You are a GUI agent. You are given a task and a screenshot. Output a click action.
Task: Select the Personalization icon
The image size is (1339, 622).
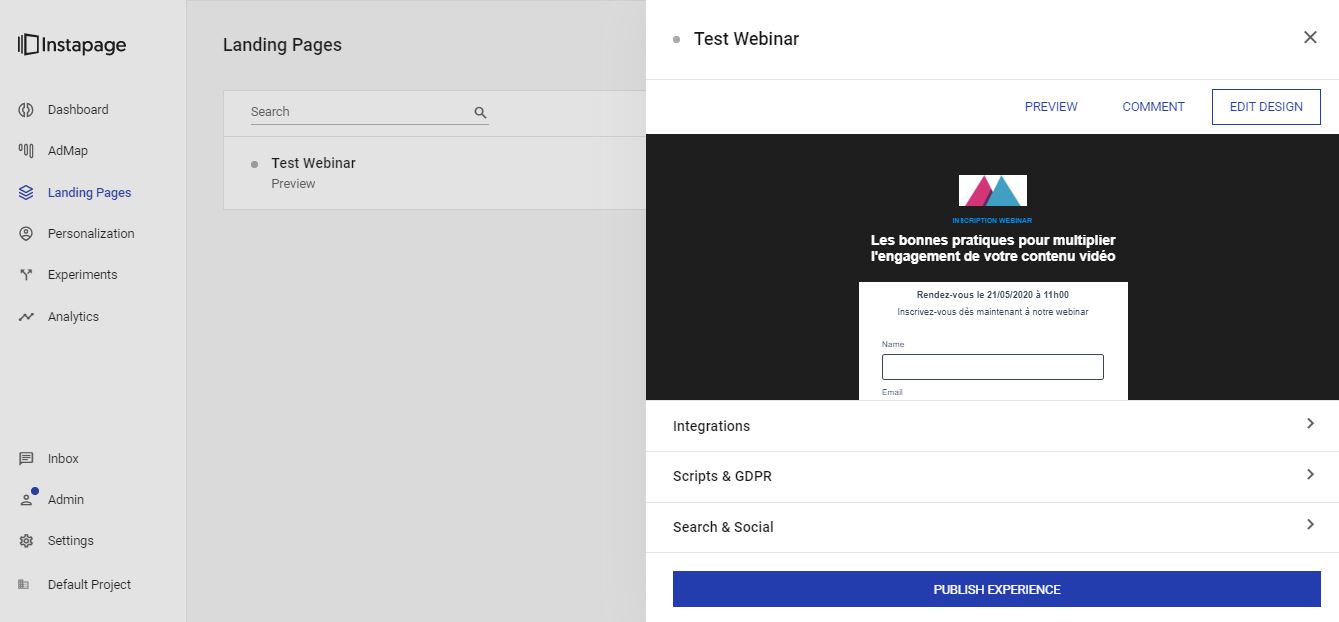27,234
